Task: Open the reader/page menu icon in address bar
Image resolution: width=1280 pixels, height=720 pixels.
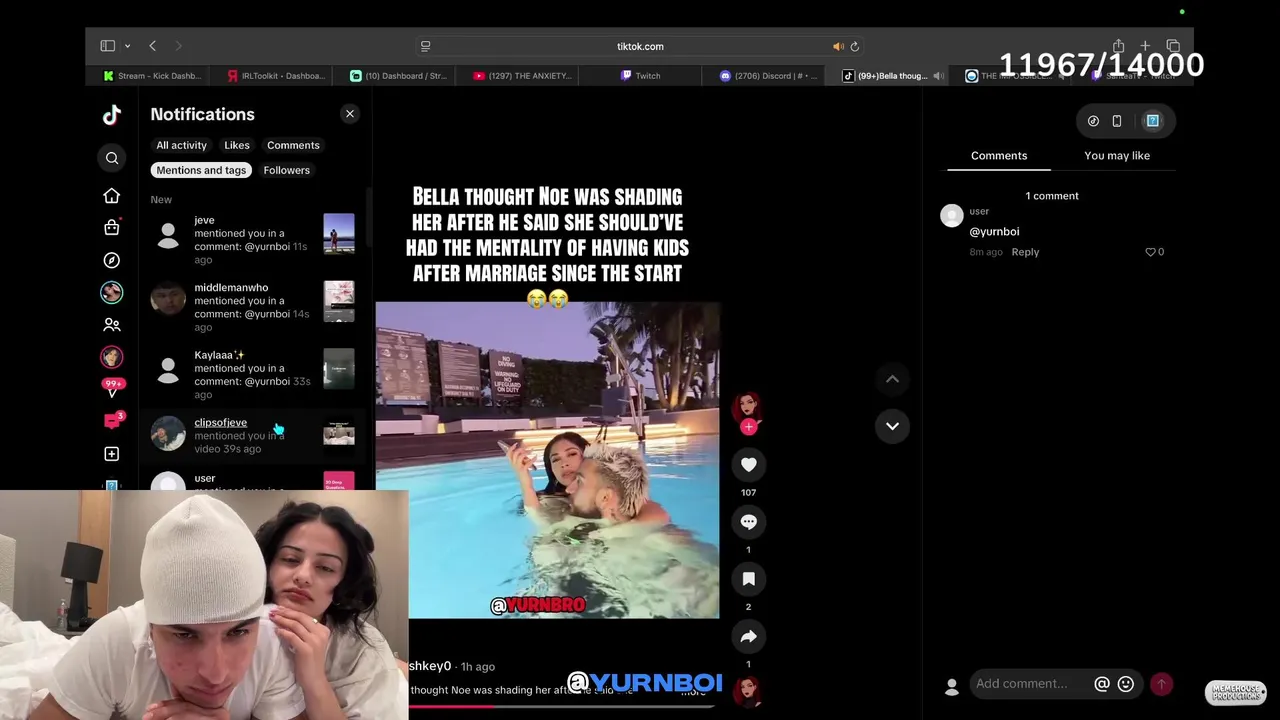Action: tap(425, 46)
